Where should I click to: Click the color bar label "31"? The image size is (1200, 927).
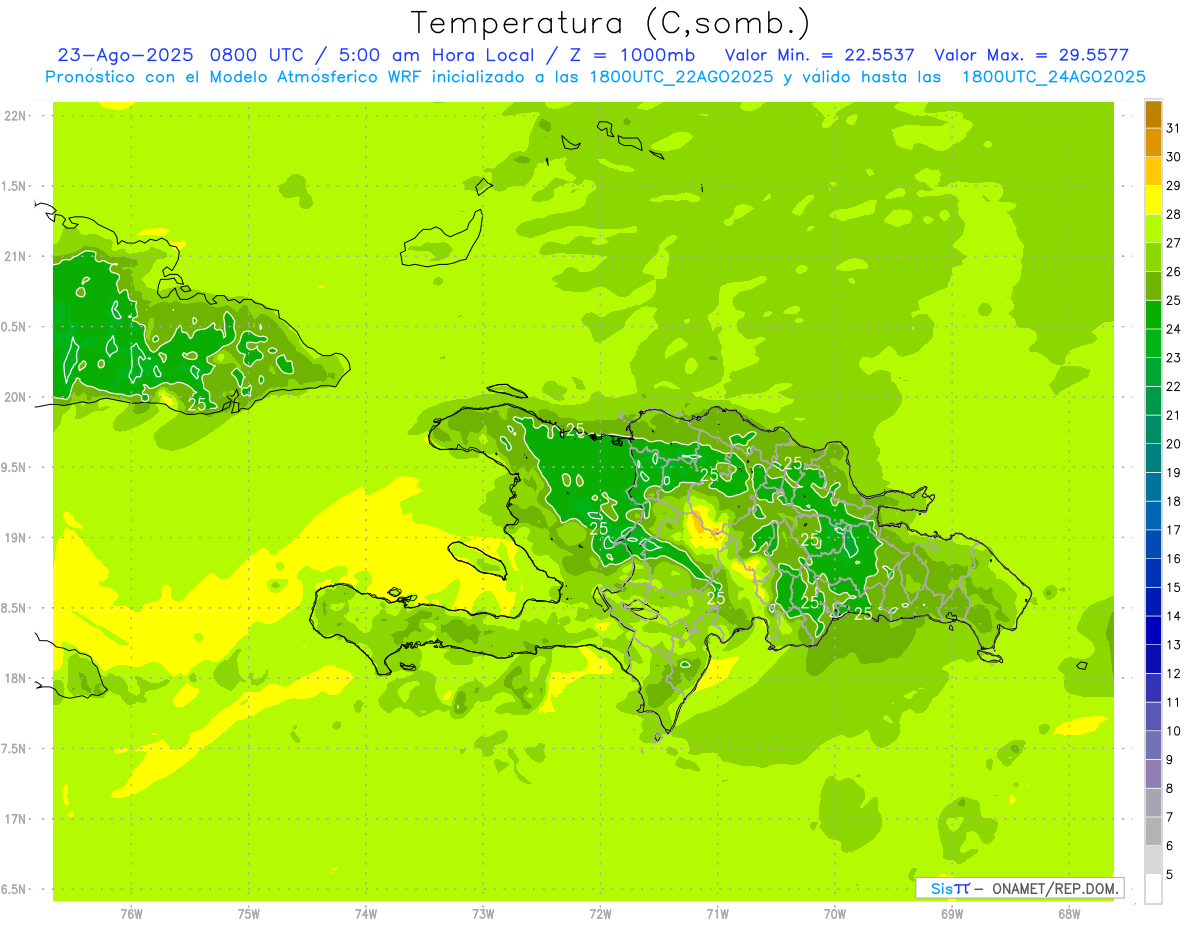(x=1173, y=128)
